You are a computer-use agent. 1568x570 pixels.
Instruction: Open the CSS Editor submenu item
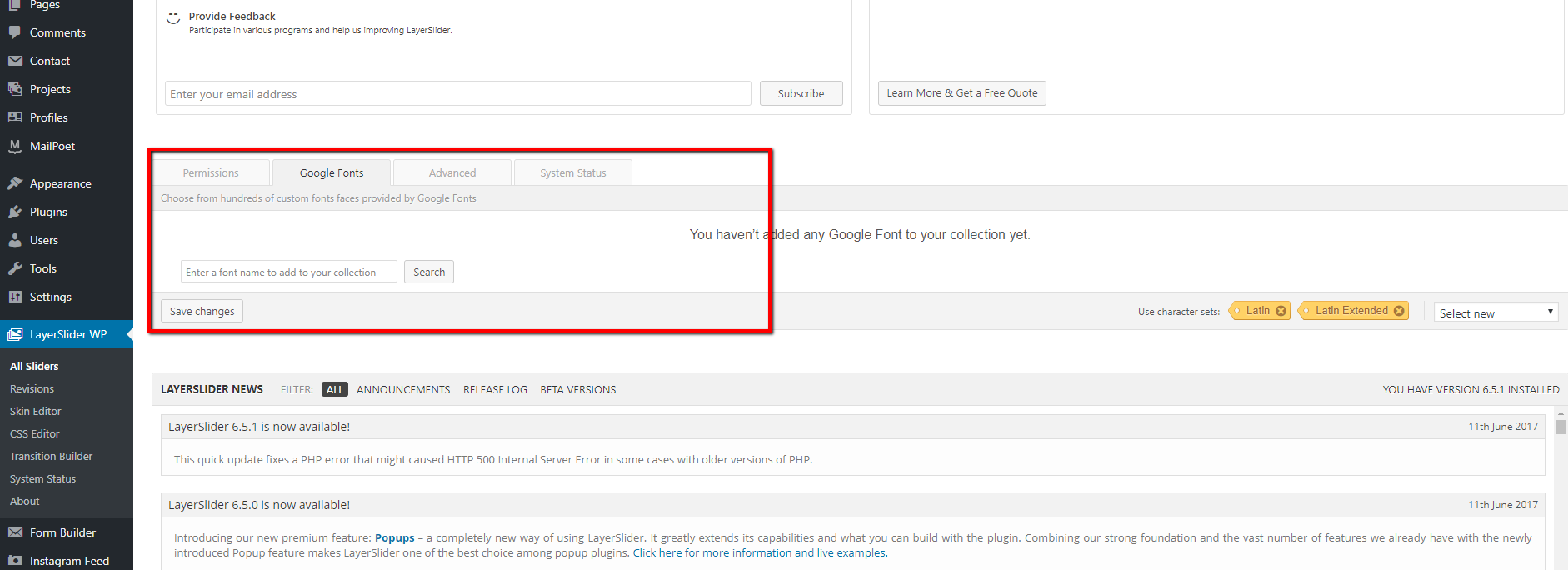pyautogui.click(x=35, y=433)
